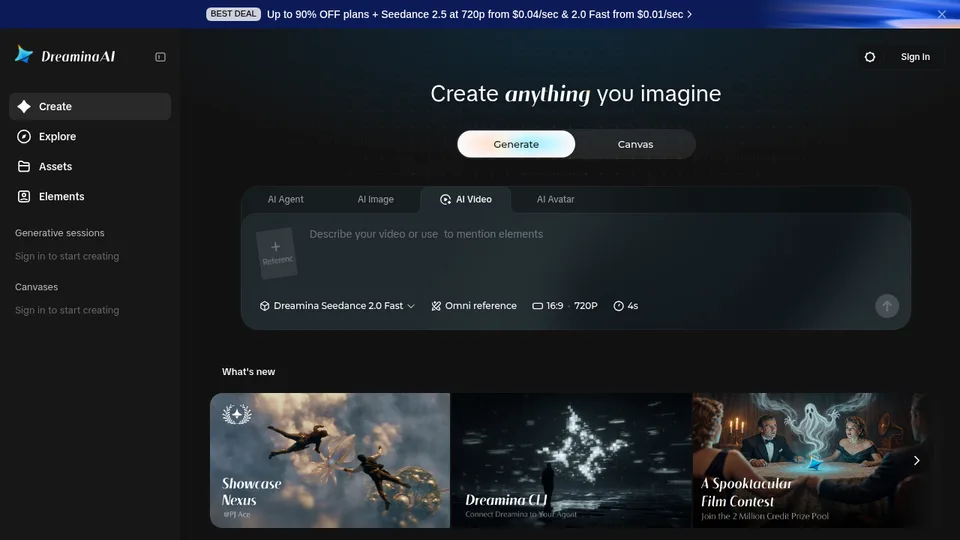Click the banner's right chevron arrow

pos(689,14)
